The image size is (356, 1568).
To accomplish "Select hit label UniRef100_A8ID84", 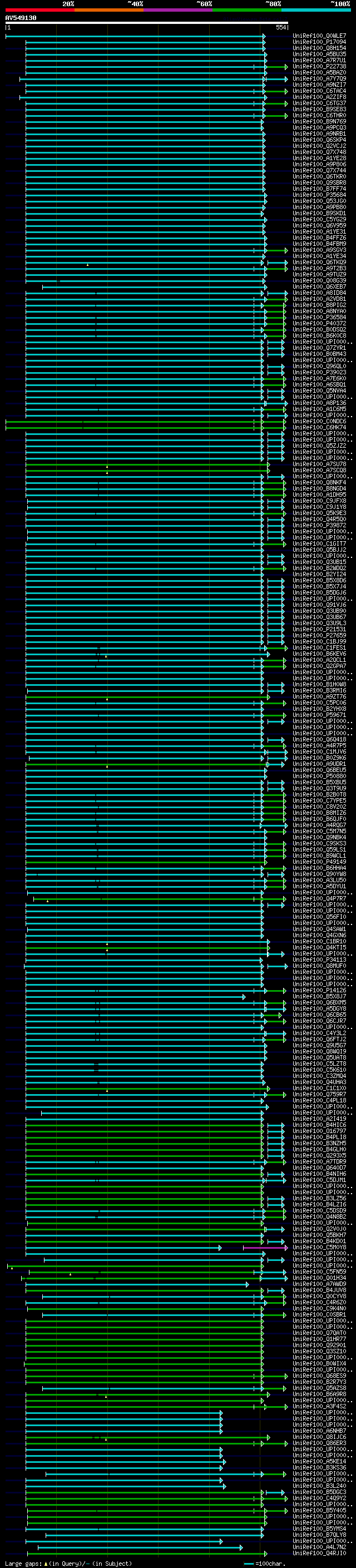I will click(319, 293).
